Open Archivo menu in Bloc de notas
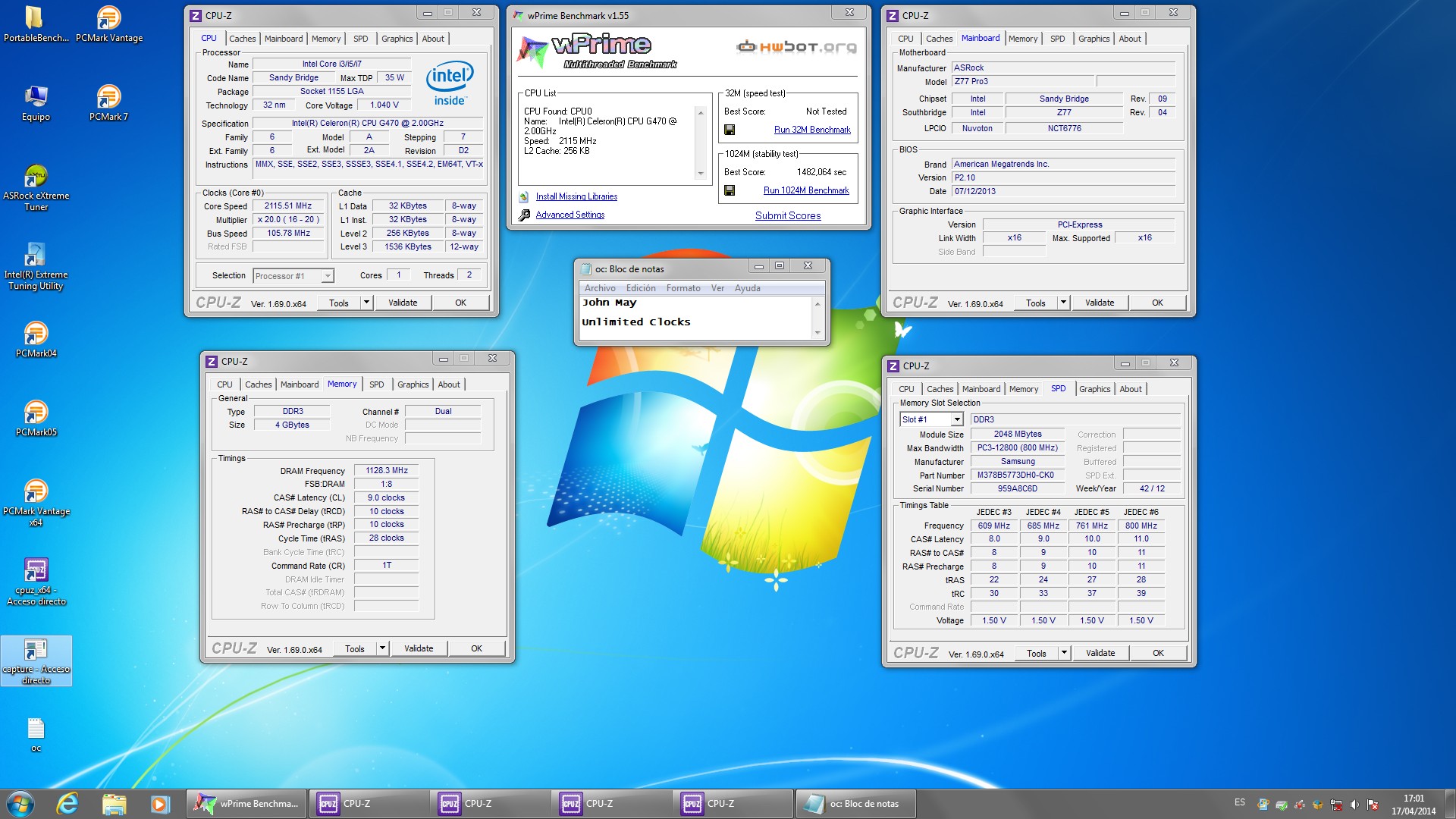 600,288
